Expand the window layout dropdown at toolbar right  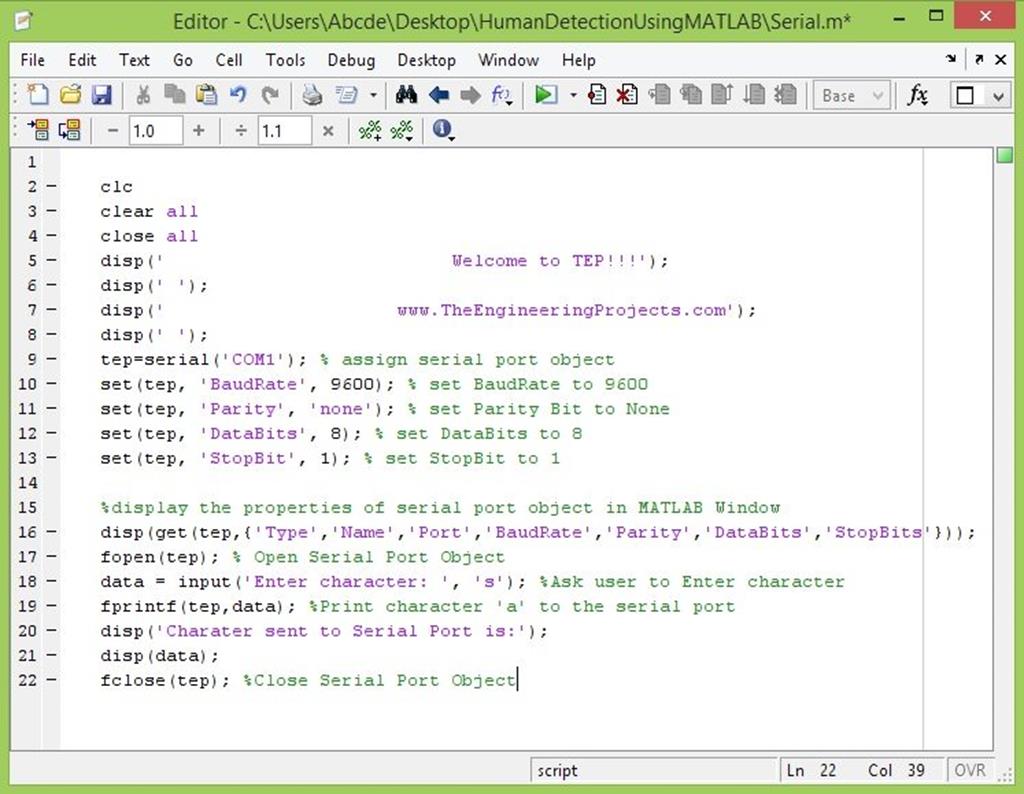point(997,95)
